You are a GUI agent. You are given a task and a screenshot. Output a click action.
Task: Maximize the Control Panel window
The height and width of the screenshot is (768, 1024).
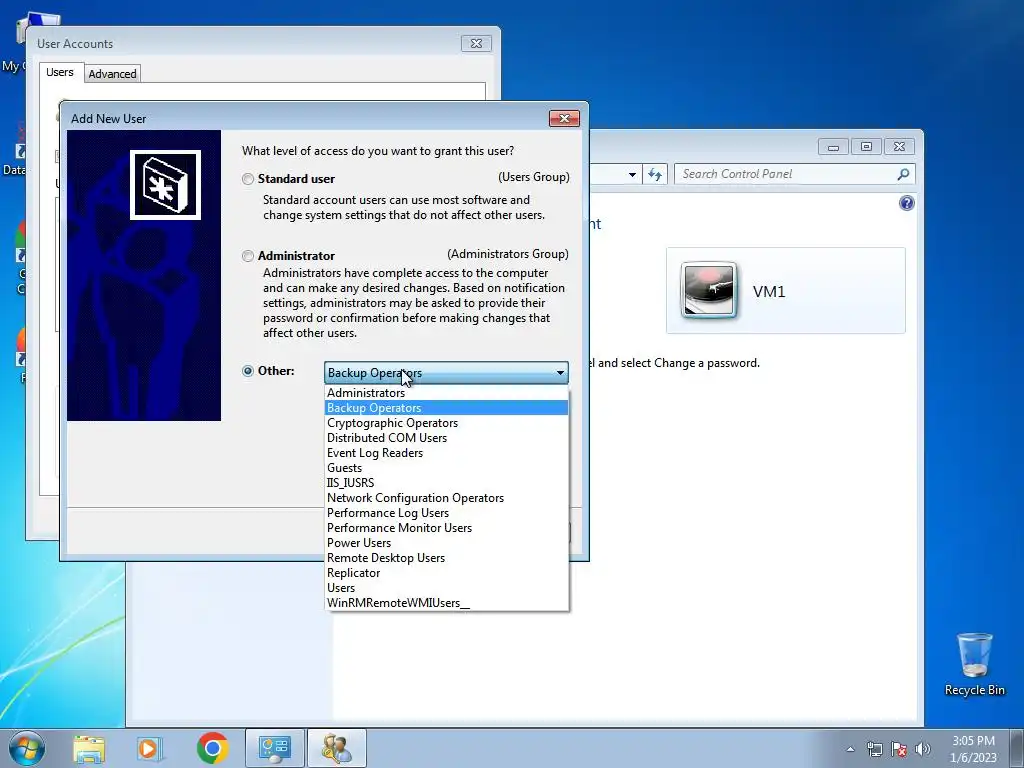(866, 147)
